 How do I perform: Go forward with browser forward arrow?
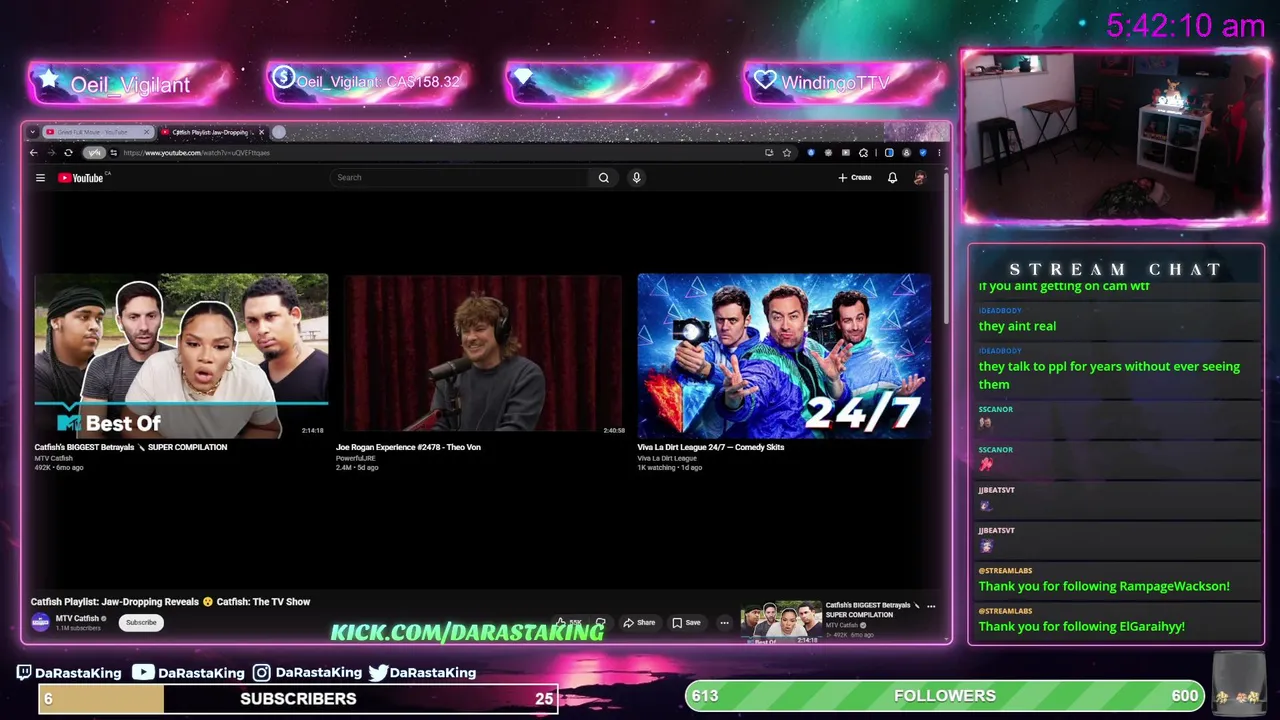coord(51,153)
